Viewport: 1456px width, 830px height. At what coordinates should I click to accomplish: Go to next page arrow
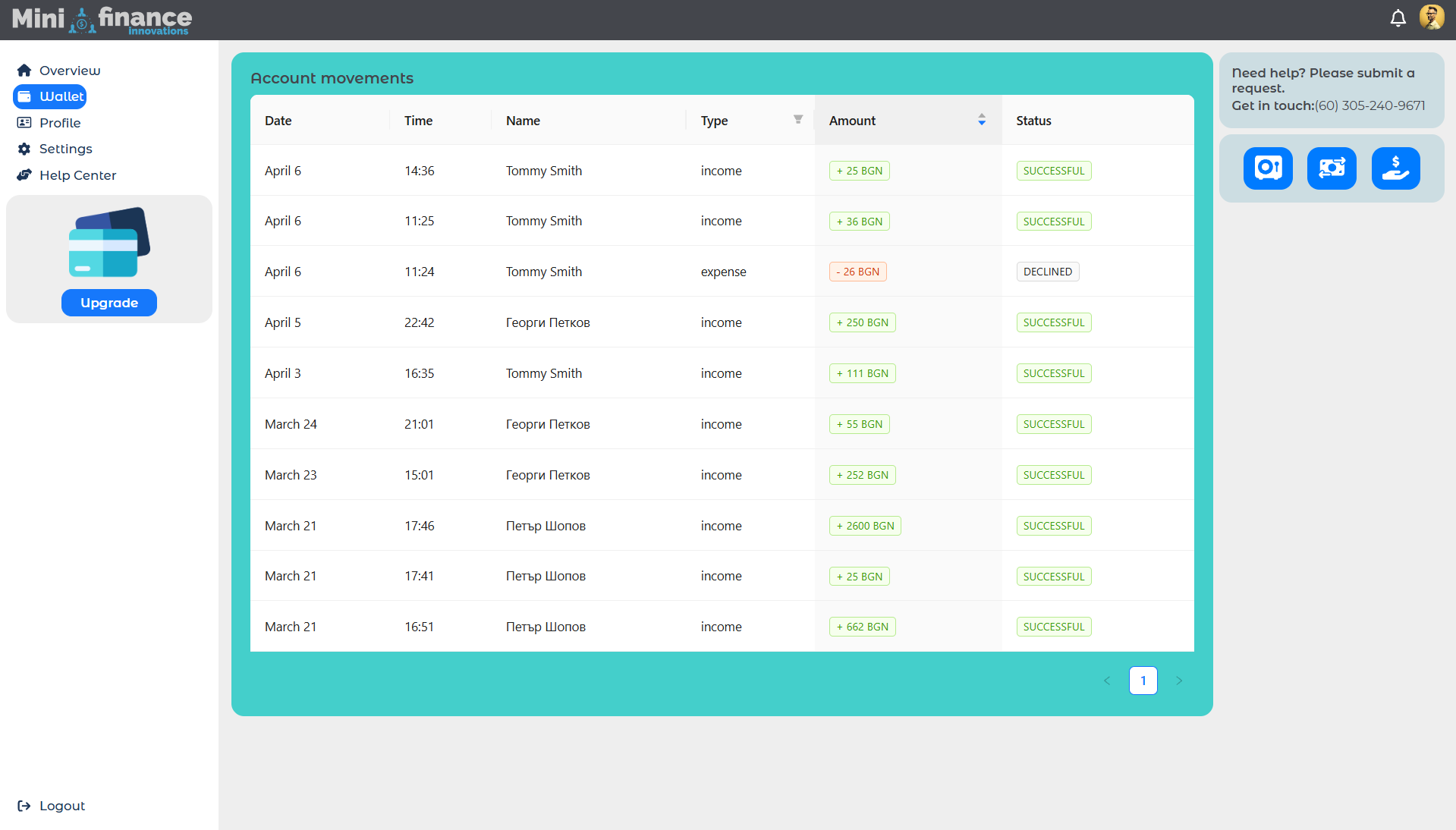1179,681
